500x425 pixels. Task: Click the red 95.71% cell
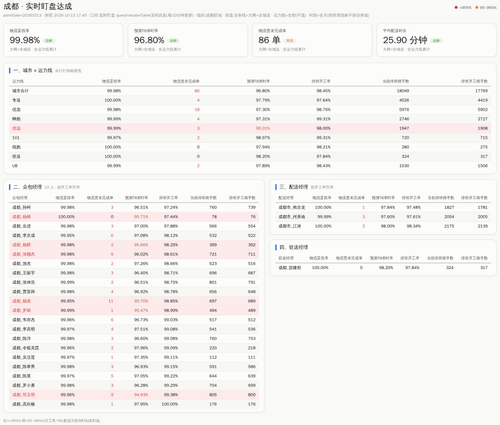click(141, 217)
